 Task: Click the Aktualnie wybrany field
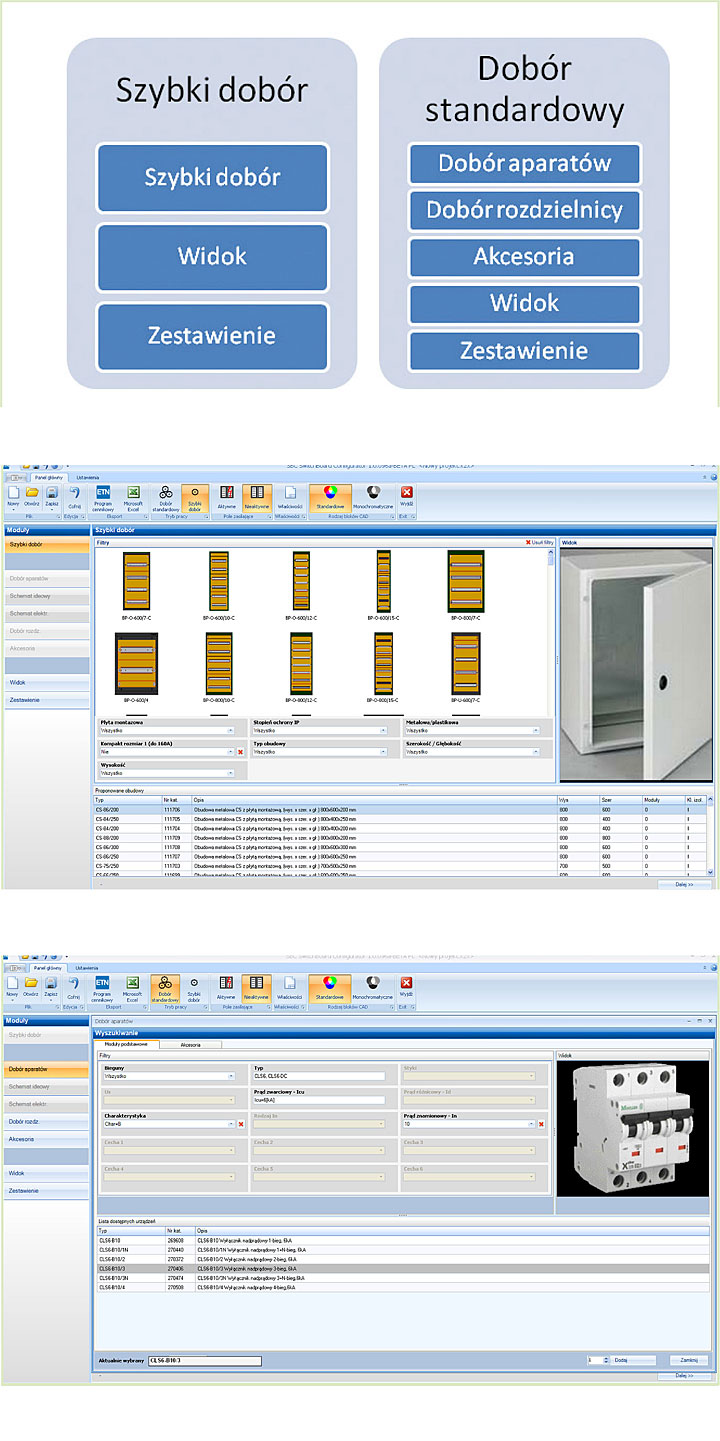click(x=204, y=1360)
